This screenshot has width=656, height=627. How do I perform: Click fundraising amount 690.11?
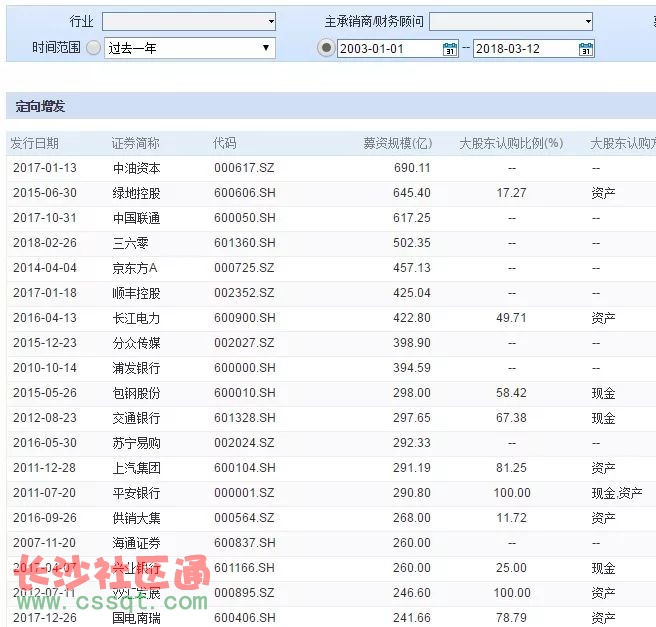coord(412,168)
